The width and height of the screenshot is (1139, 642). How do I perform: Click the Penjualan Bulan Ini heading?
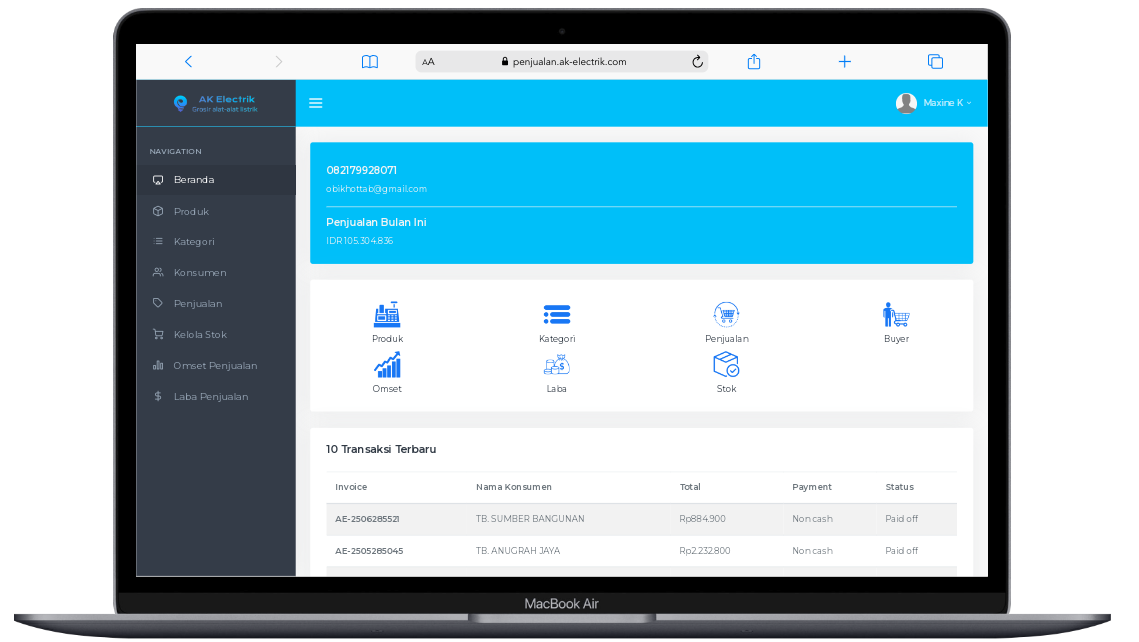376,222
